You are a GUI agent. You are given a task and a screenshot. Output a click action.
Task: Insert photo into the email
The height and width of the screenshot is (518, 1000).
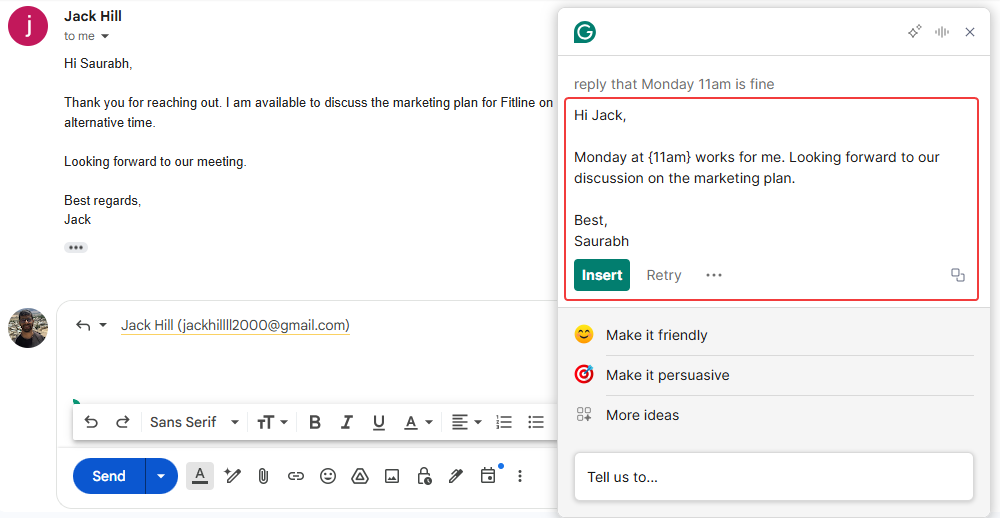click(x=392, y=476)
